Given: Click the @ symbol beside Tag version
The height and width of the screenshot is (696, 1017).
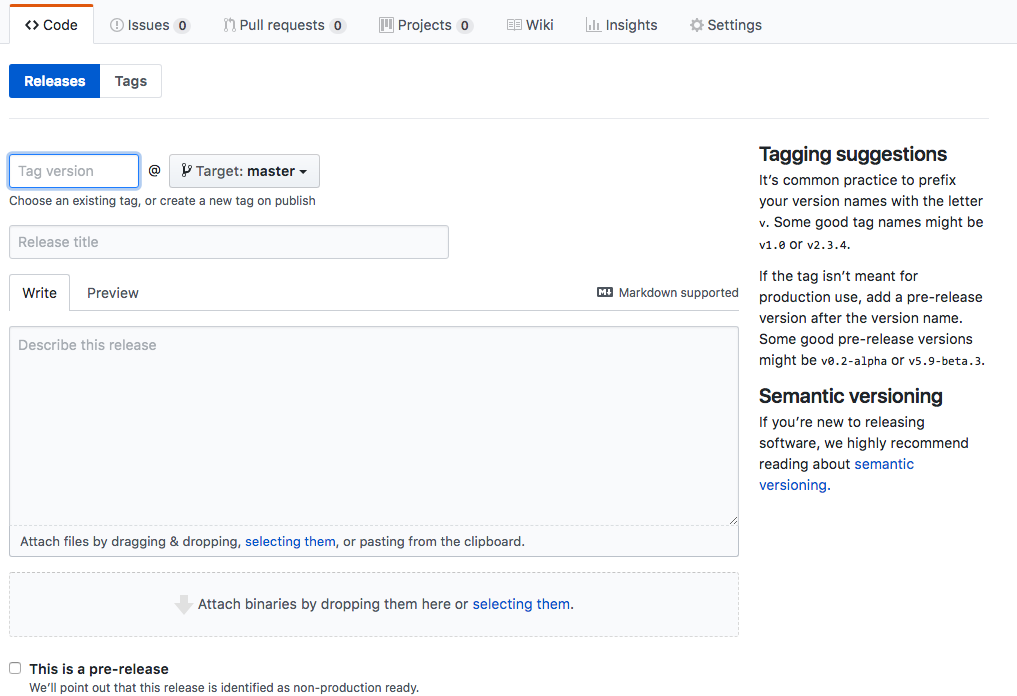Looking at the screenshot, I should 154,171.
